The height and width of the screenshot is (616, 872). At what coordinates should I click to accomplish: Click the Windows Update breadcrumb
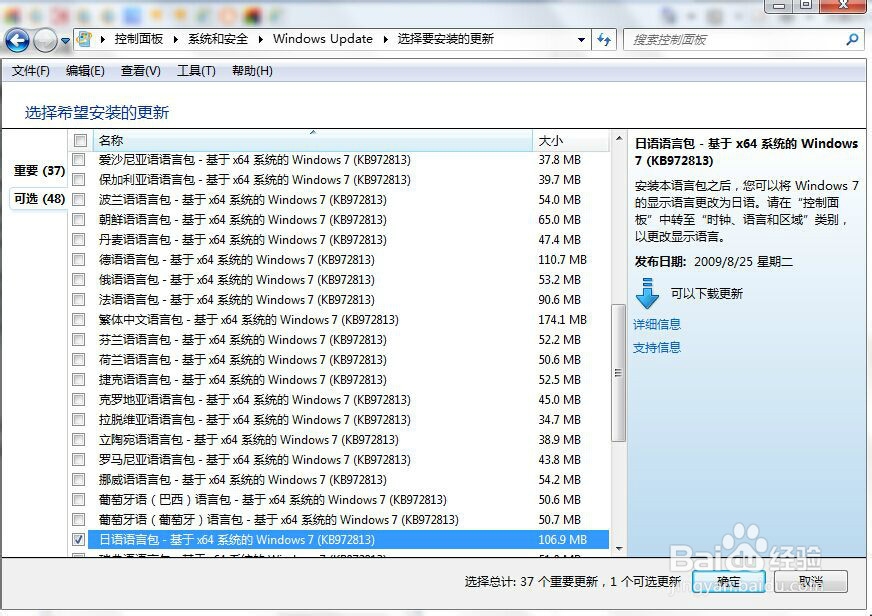(323, 39)
